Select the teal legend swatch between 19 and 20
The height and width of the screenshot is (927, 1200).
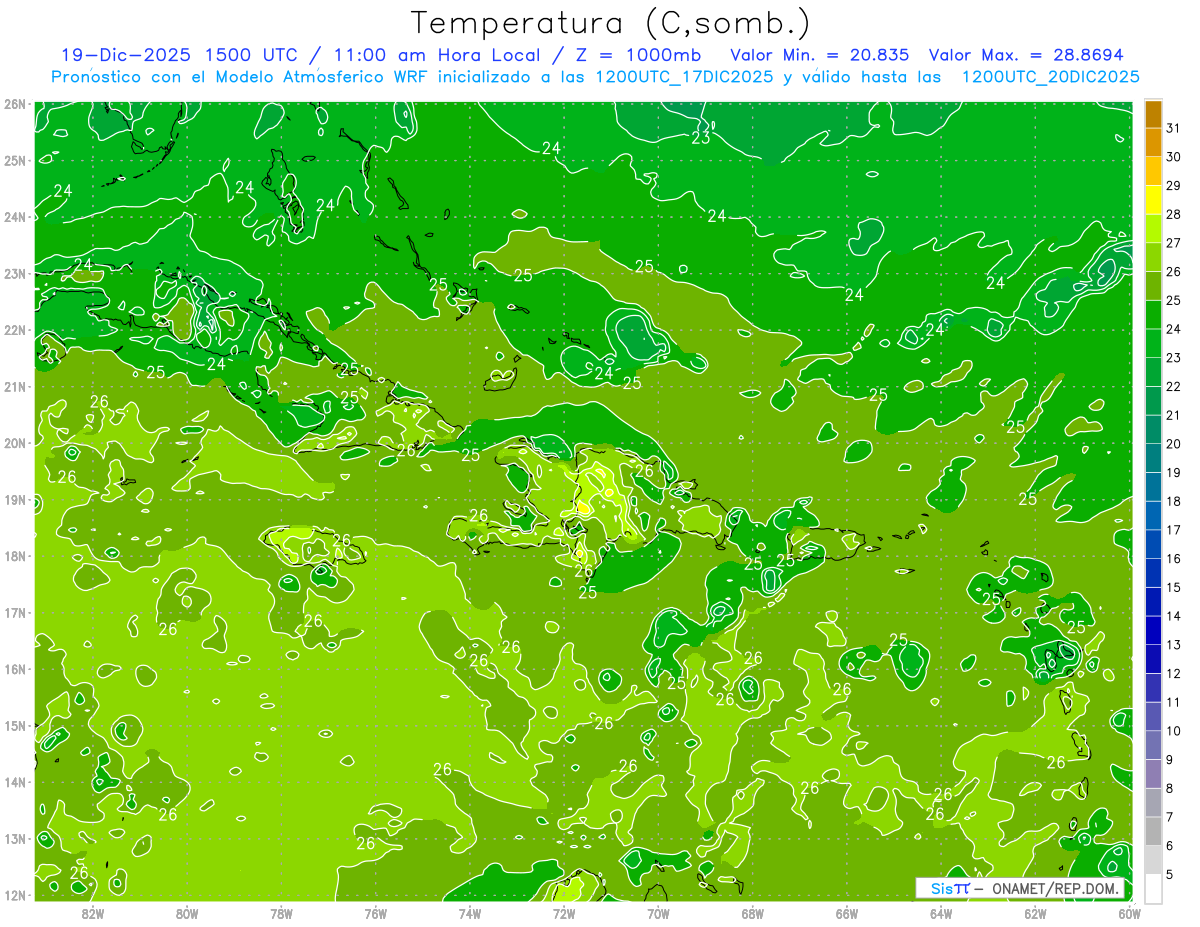pos(1154,458)
